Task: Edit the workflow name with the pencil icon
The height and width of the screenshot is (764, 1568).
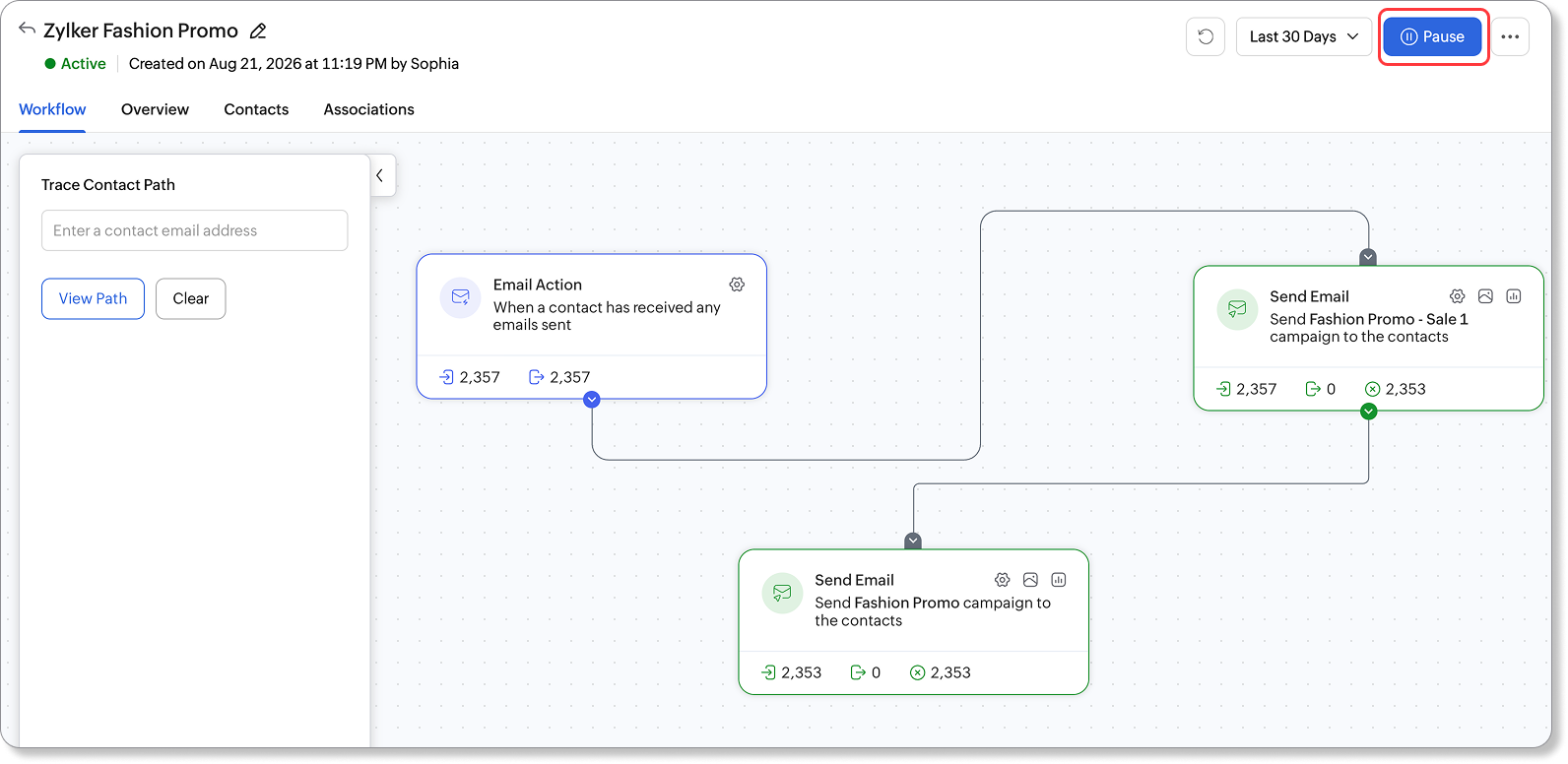Action: (x=258, y=32)
